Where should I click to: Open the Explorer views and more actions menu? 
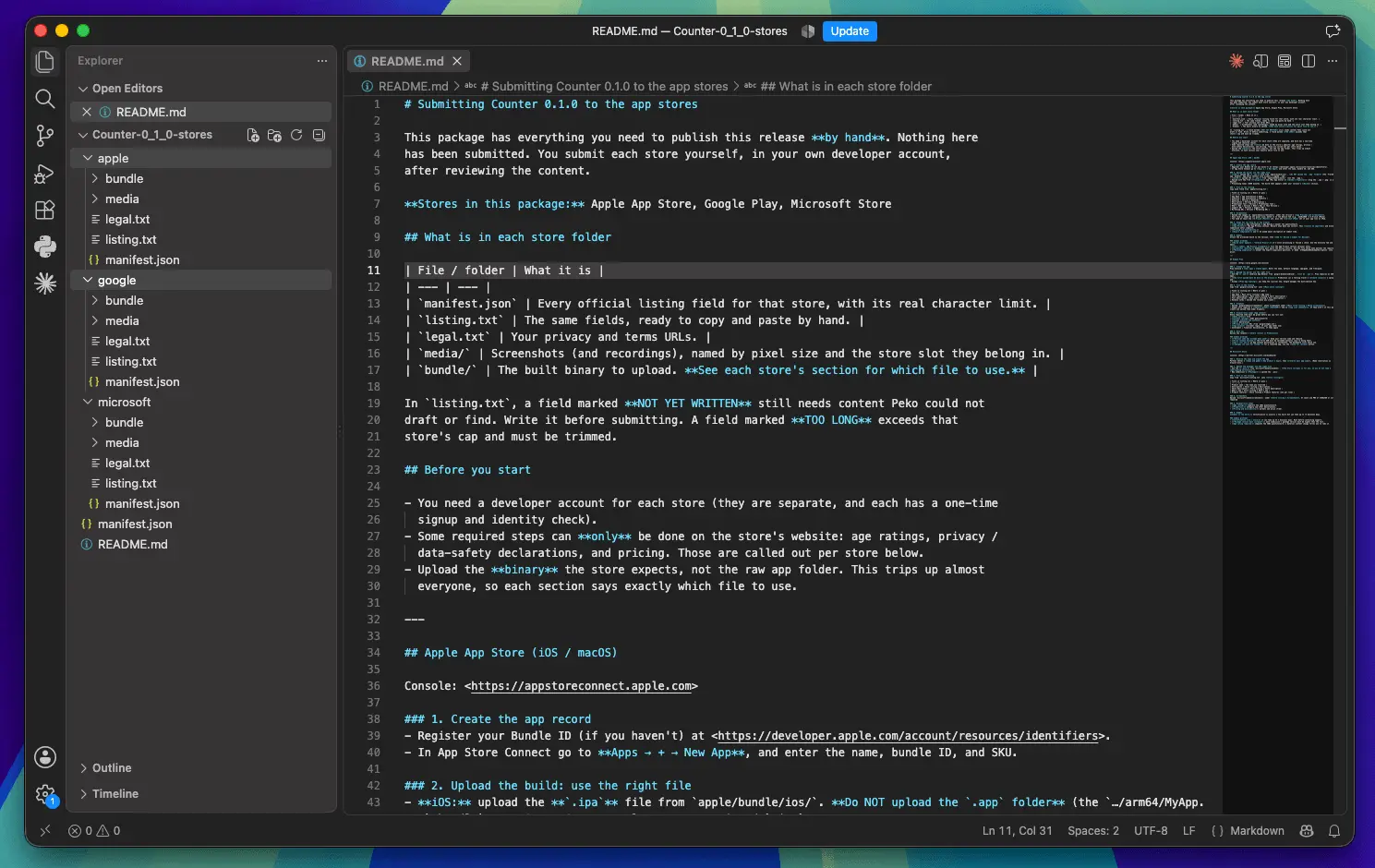tap(321, 61)
